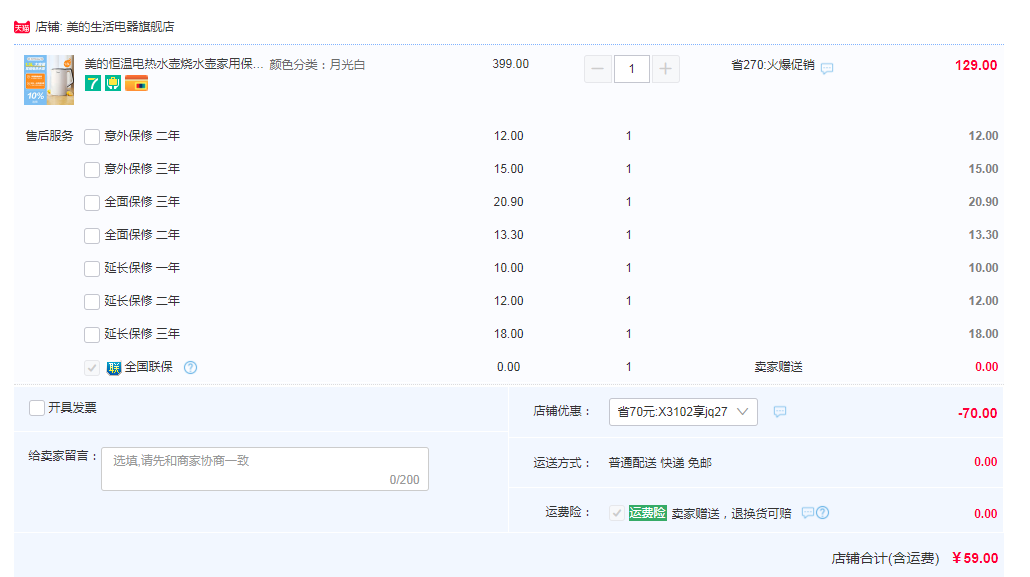Open the 店铺优惠 省70元 dropdown
The image size is (1030, 577).
[x=683, y=412]
